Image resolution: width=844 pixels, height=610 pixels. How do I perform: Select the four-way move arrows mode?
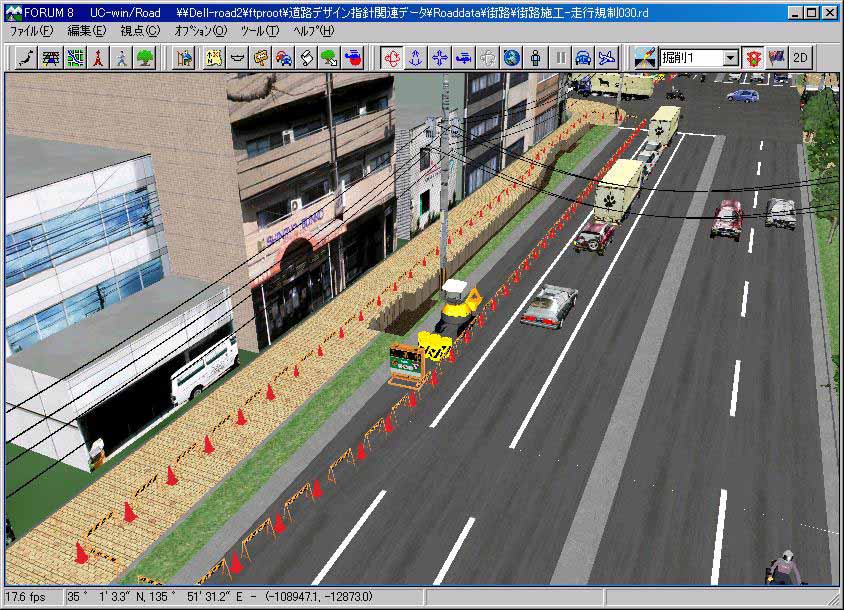[x=439, y=58]
